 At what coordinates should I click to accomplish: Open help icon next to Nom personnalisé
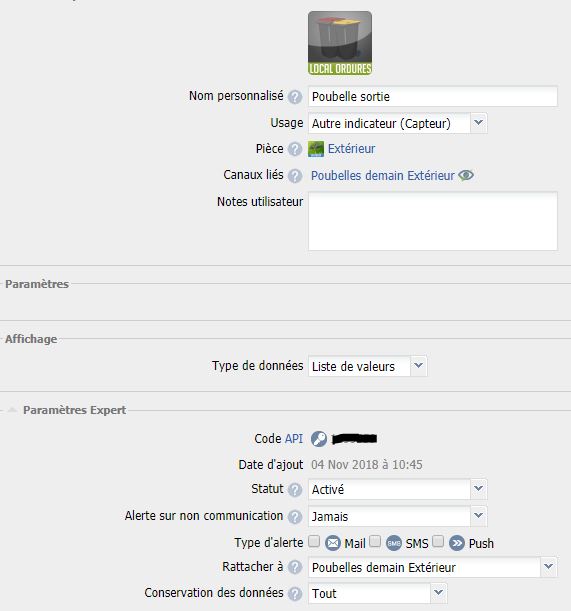pos(295,97)
